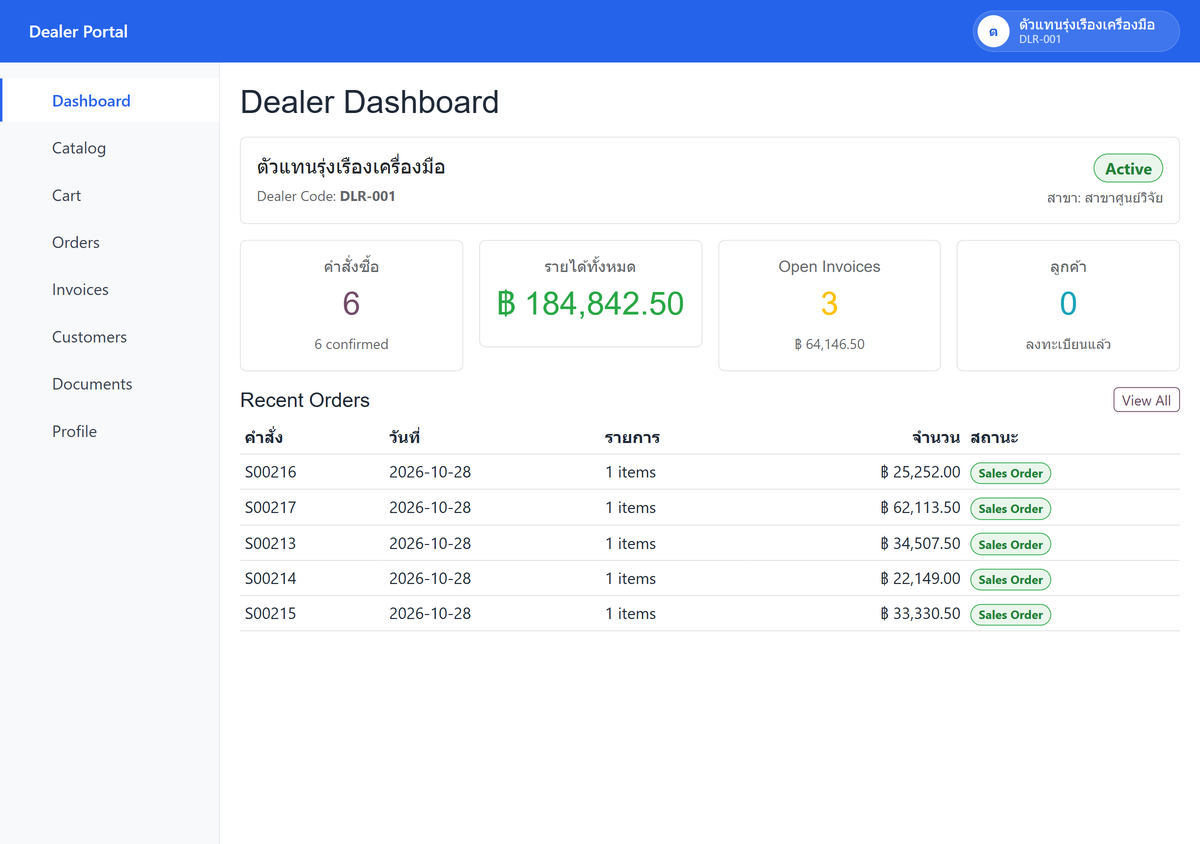Click the สถานะ column header

pyautogui.click(x=994, y=438)
